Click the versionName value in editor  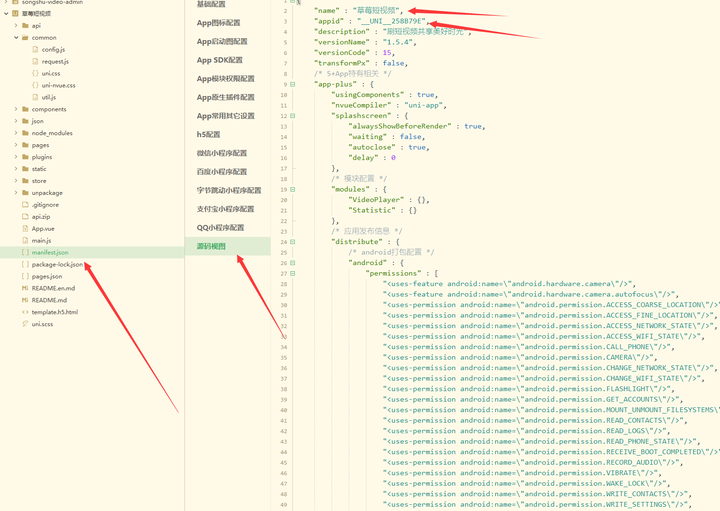pyautogui.click(x=399, y=42)
